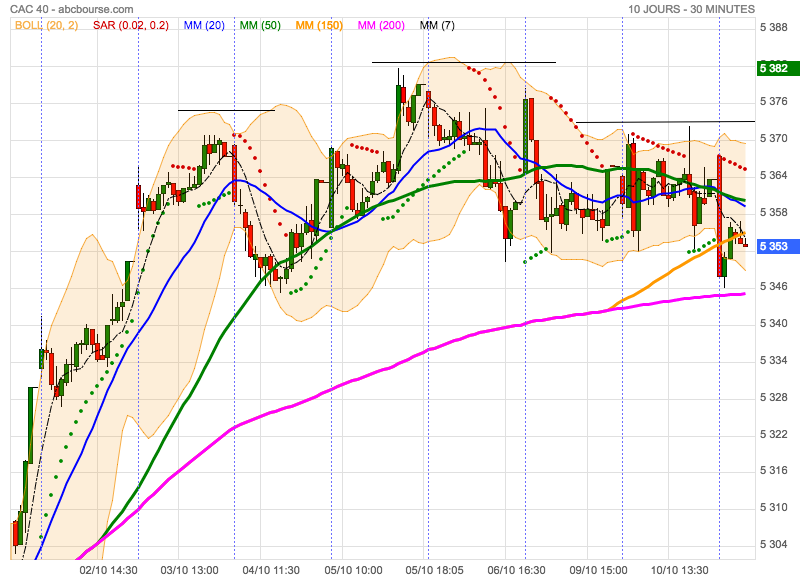The image size is (800, 580).
Task: Click the 5 322 price axis label
Action: (x=773, y=435)
